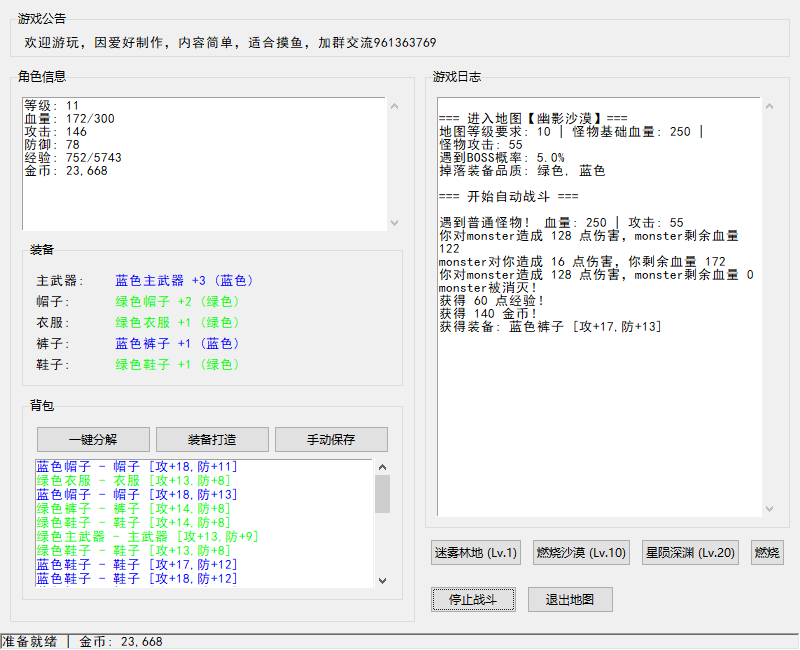Click the backpack list scrollbar thumb

click(x=382, y=494)
